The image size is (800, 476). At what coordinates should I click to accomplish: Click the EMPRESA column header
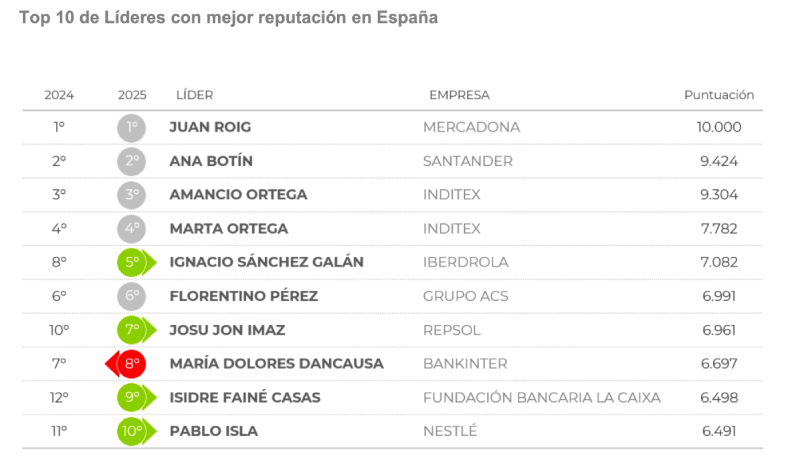point(459,95)
